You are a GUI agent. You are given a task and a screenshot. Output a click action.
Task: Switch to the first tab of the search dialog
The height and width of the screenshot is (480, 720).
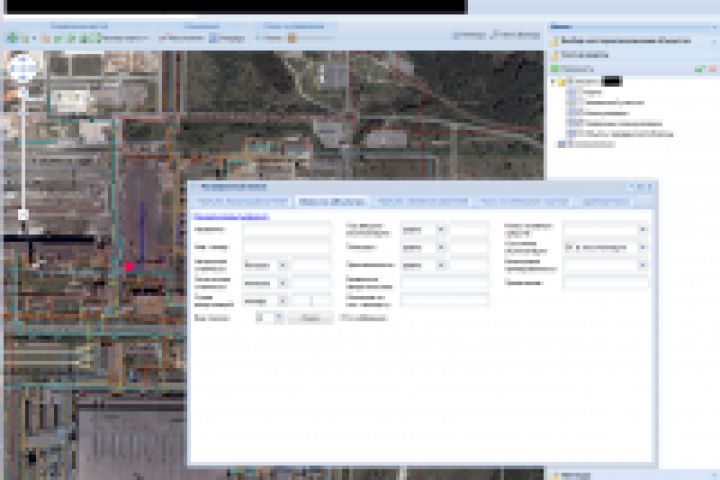(240, 201)
